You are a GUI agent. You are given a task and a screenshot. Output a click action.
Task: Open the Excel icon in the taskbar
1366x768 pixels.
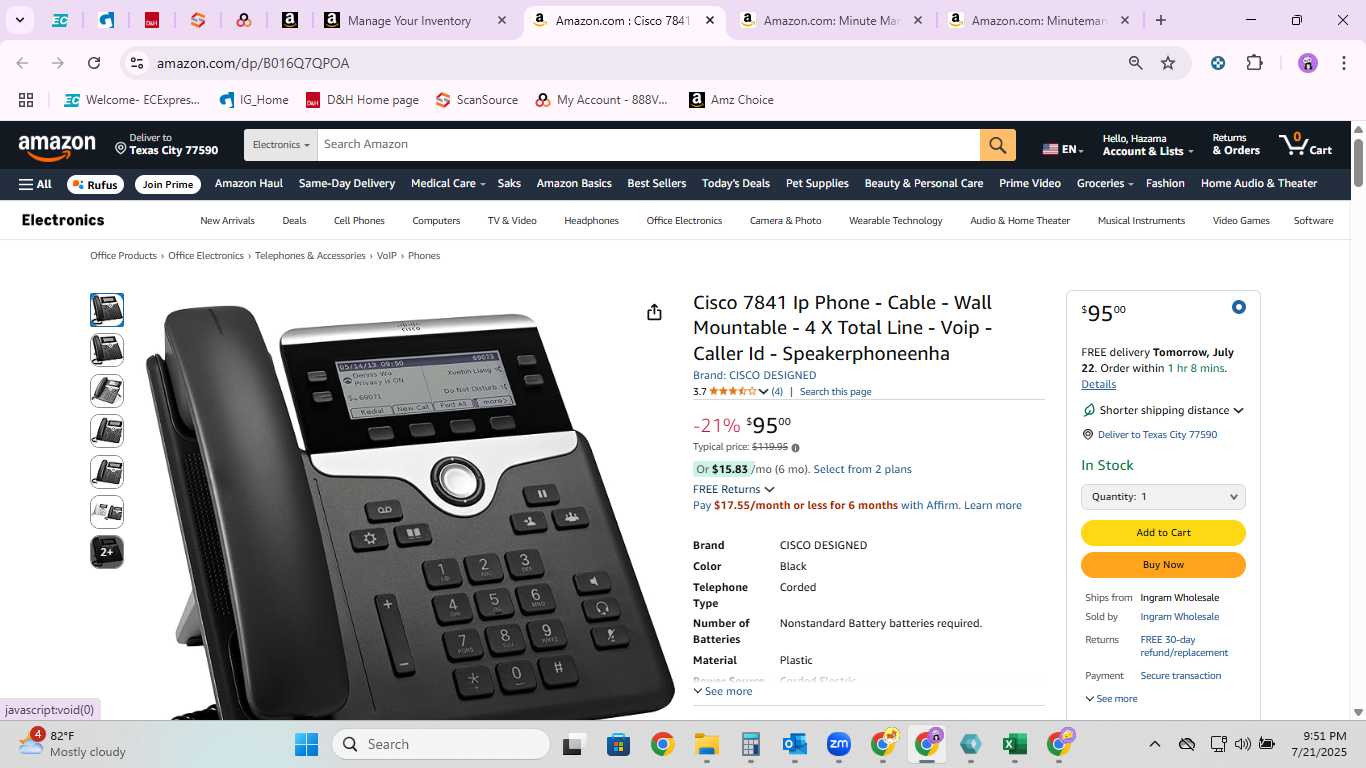(x=1015, y=744)
